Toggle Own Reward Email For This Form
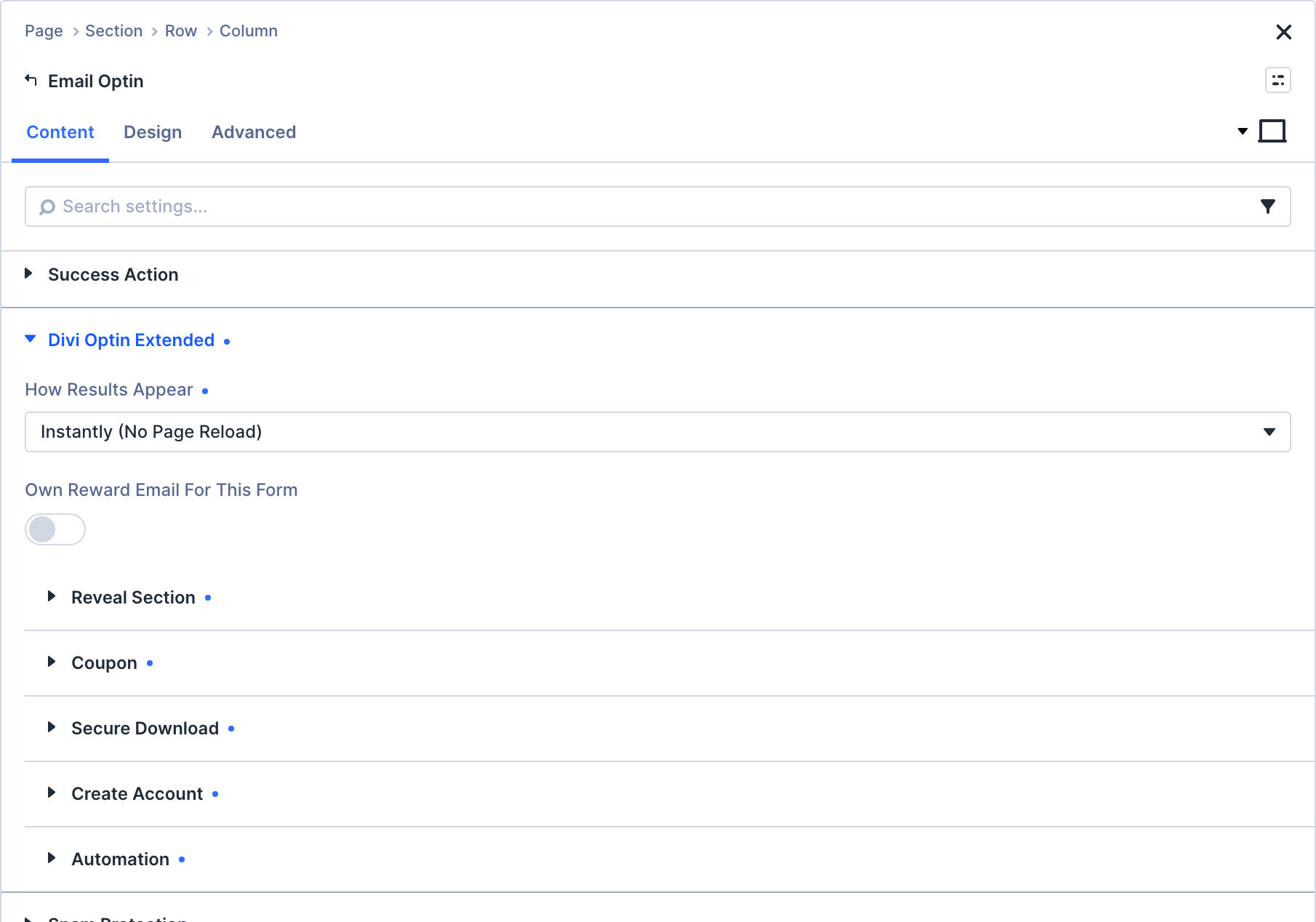 click(x=55, y=529)
